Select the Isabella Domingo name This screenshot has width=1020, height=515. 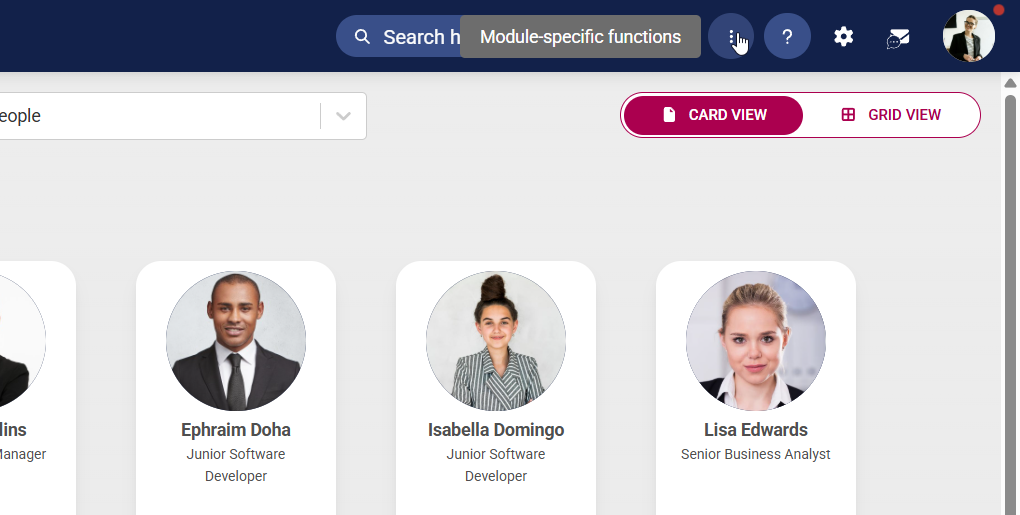click(496, 430)
